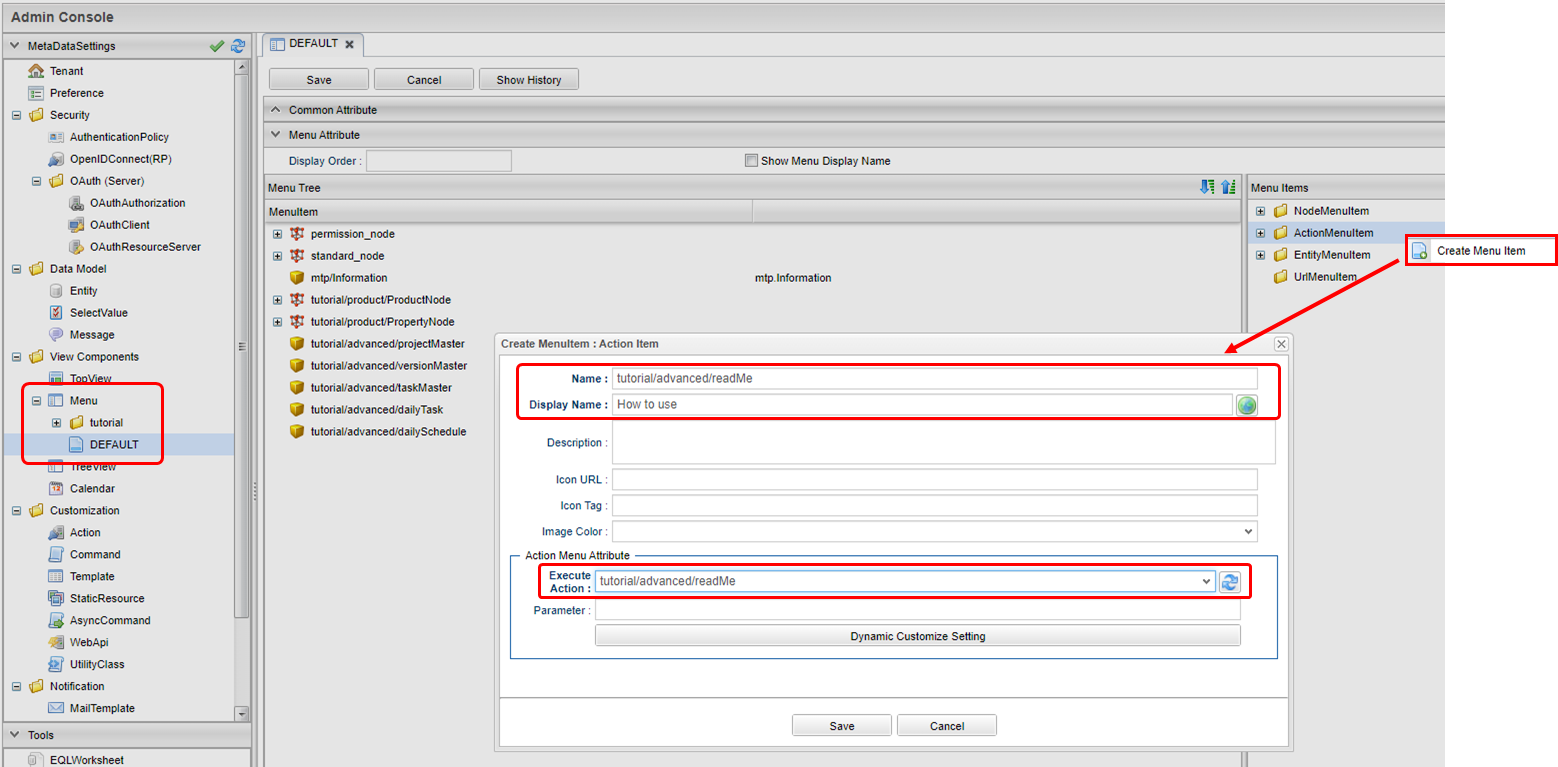Click the Display Name input field
1558x767 pixels.
(922, 405)
